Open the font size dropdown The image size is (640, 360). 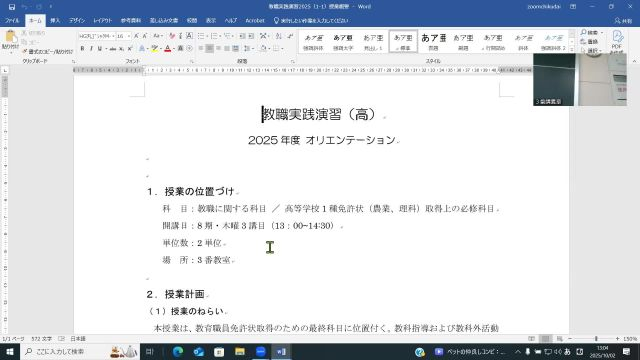[x=129, y=36]
